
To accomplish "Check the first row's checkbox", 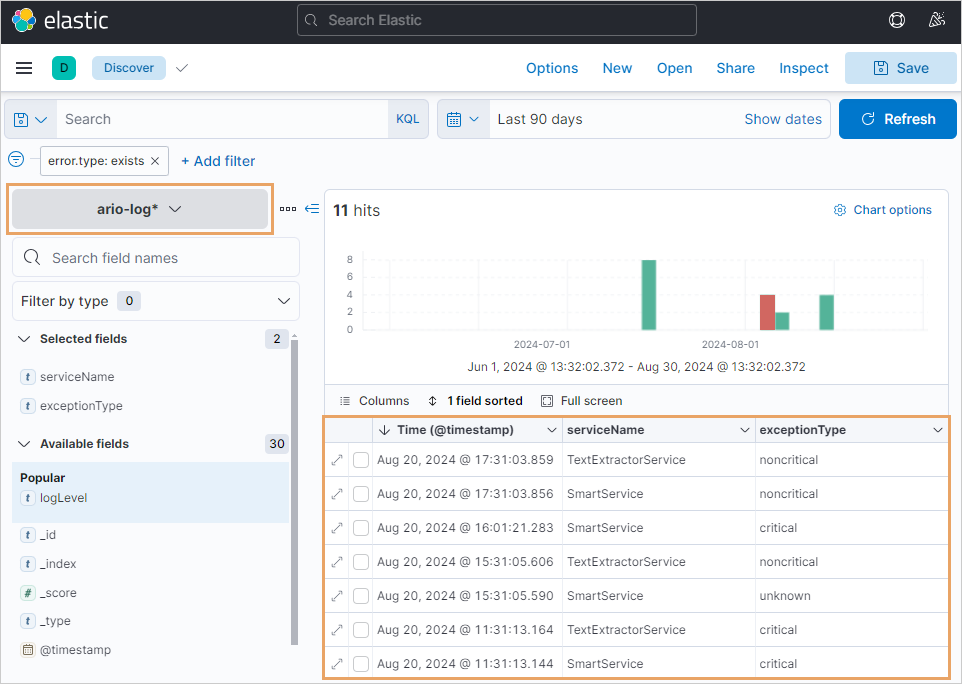I will (361, 460).
